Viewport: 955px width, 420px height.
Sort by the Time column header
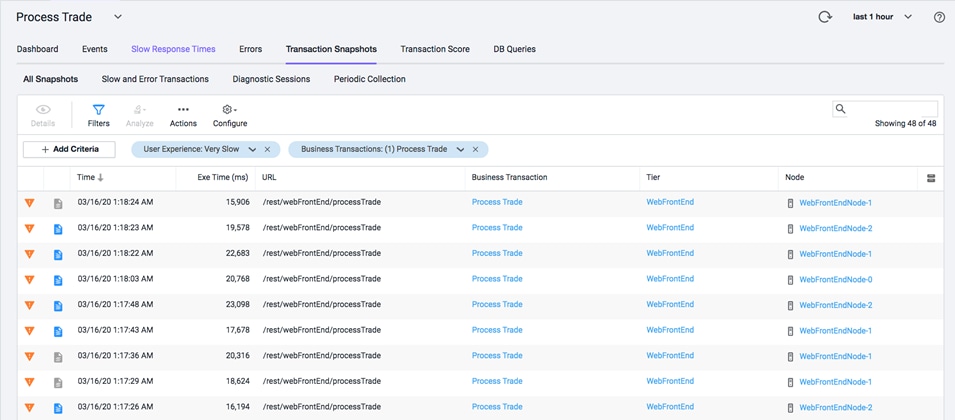click(90, 178)
